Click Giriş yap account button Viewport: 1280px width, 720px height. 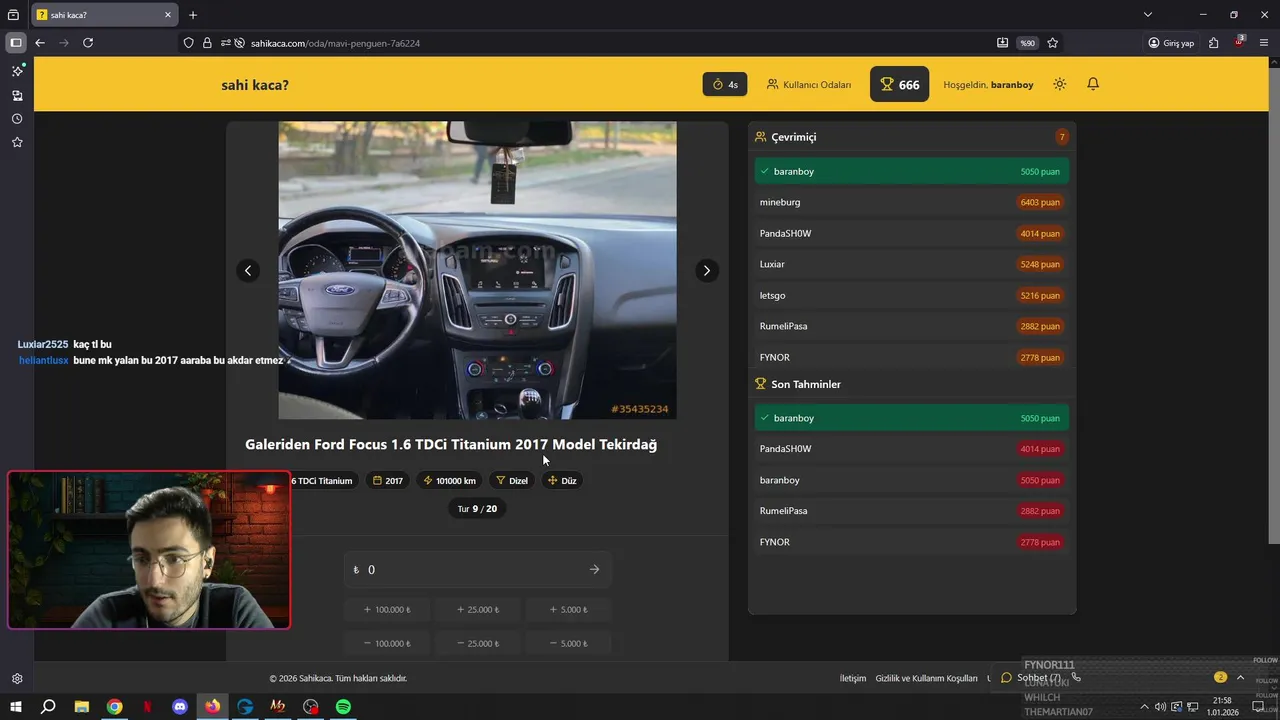[1171, 43]
